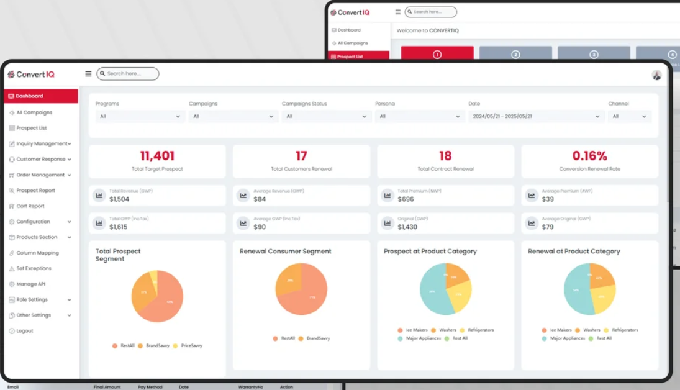Viewport: 680px width, 390px height.
Task: Open Prospect List in front sidebar
Action: pyautogui.click(x=32, y=128)
